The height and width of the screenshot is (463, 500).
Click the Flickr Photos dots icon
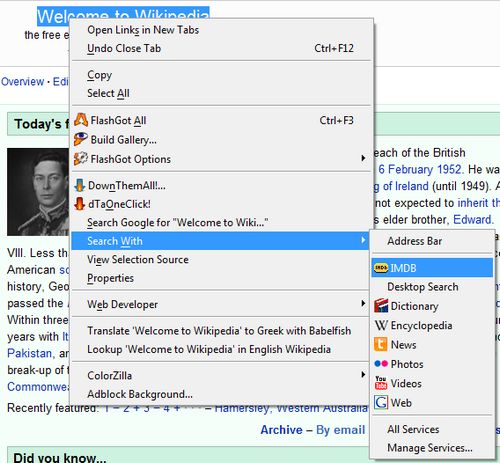tap(381, 364)
